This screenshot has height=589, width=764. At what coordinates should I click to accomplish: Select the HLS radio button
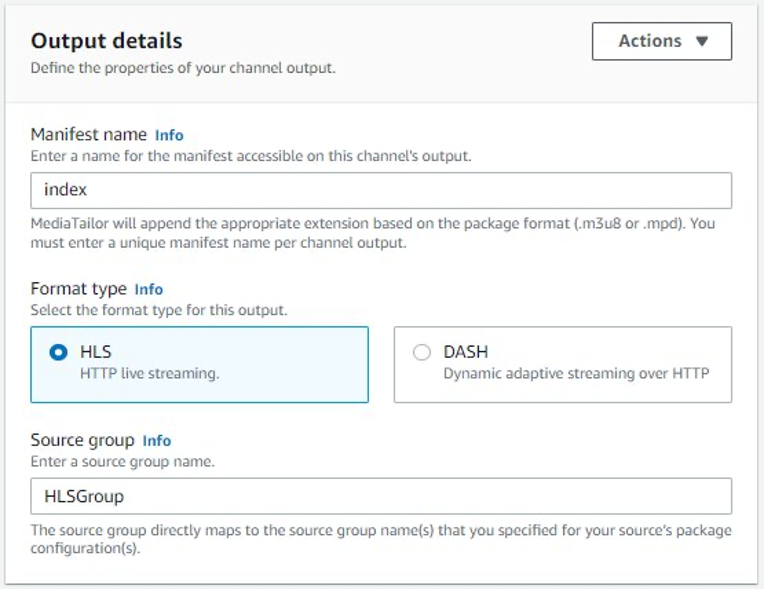[x=59, y=352]
